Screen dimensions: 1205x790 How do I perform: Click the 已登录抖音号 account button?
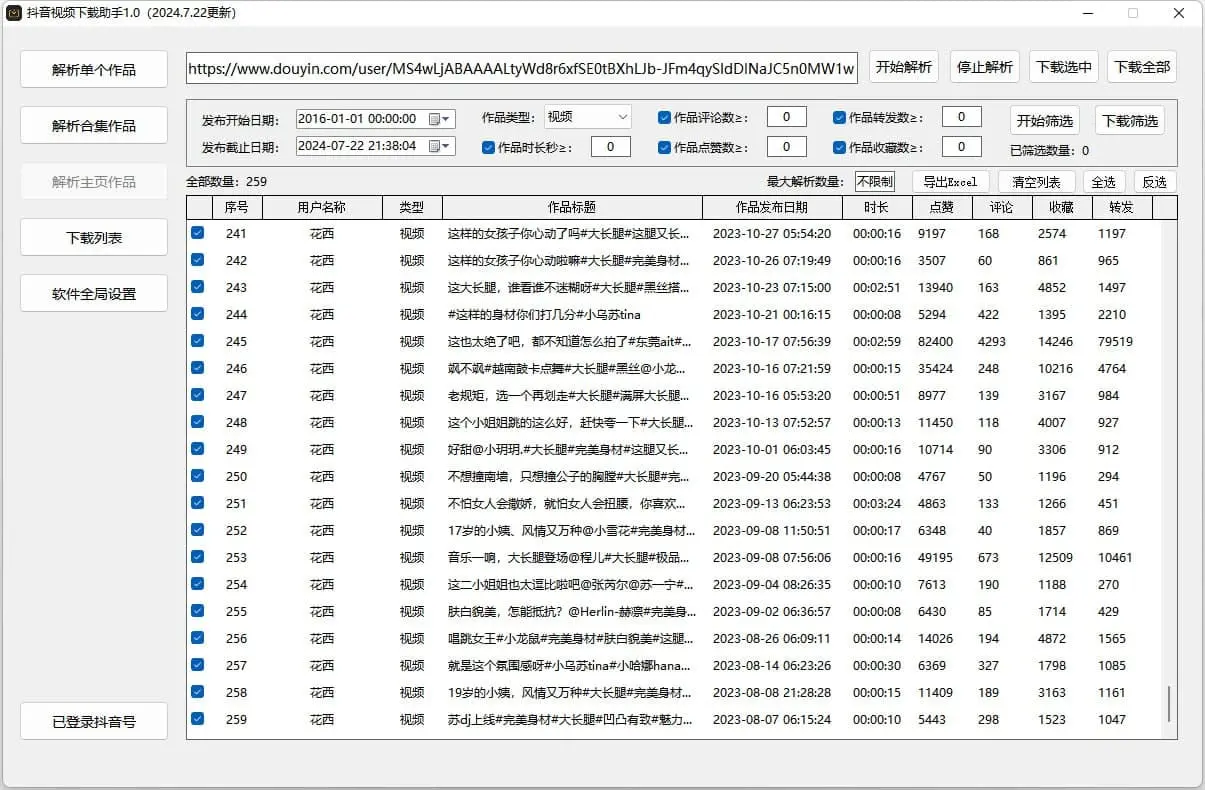tap(93, 720)
